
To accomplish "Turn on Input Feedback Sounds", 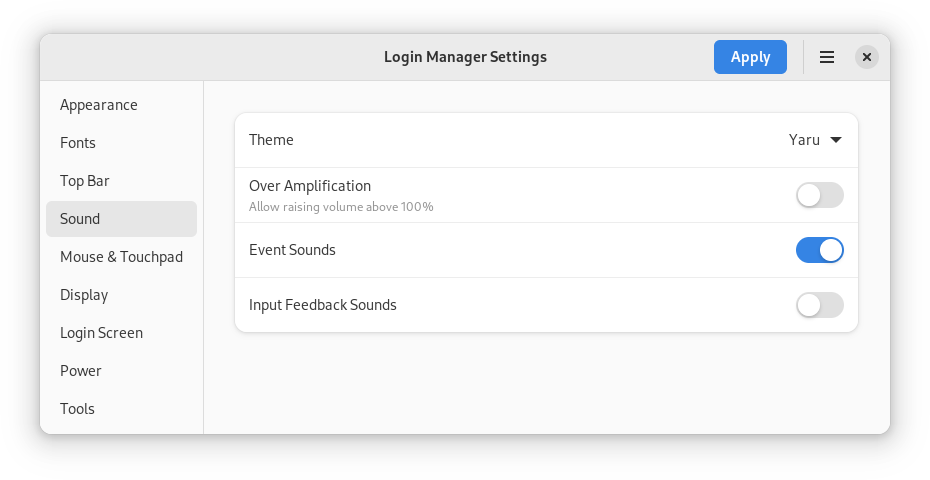I will click(x=819, y=305).
